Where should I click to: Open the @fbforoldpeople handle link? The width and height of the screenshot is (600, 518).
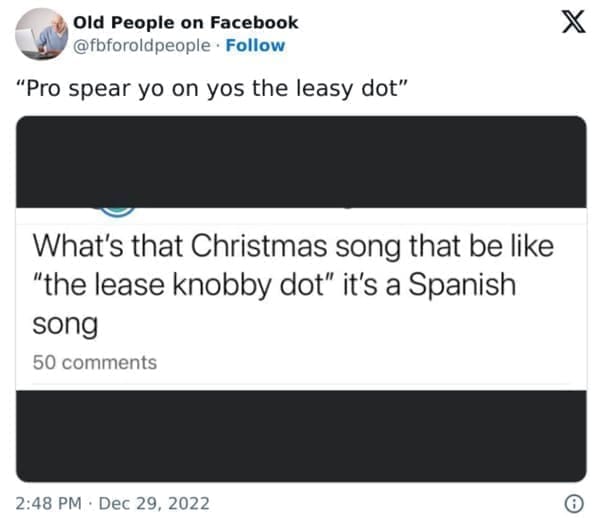tap(143, 45)
